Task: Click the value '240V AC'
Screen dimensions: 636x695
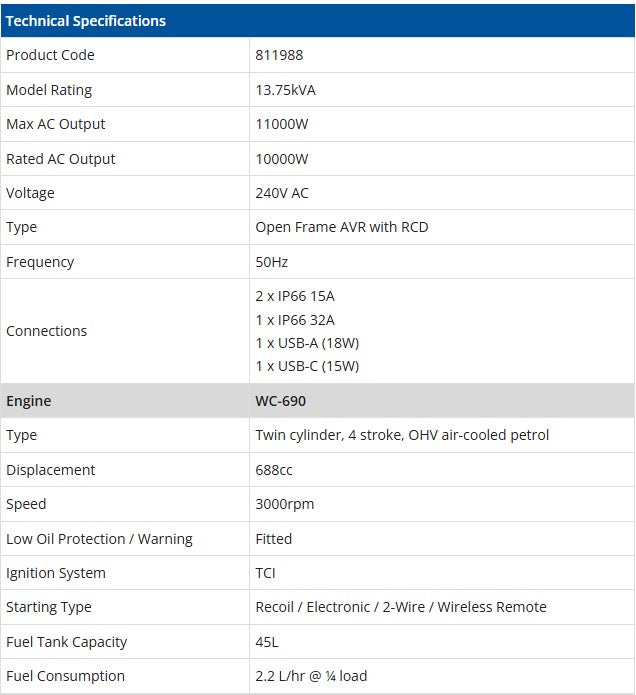Action: (x=282, y=193)
